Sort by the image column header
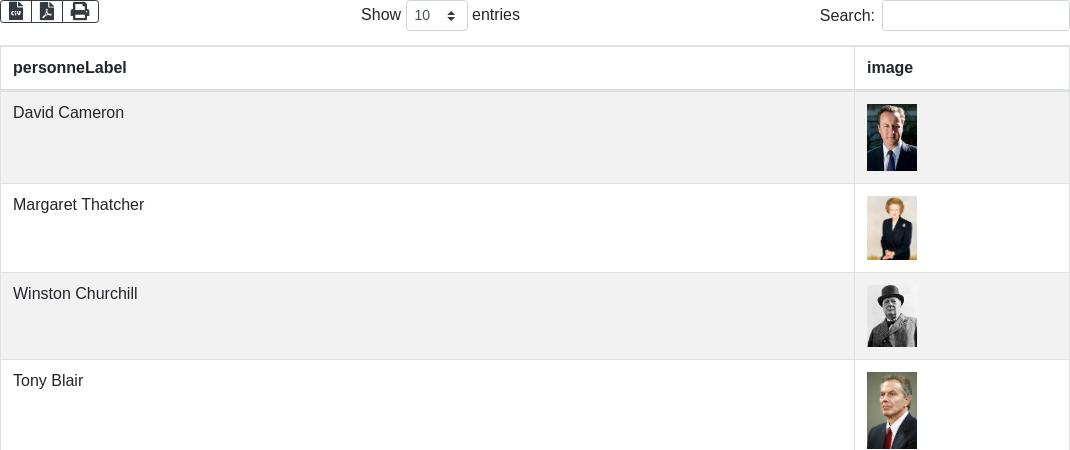Viewport: 1070px width, 450px height. coord(890,68)
